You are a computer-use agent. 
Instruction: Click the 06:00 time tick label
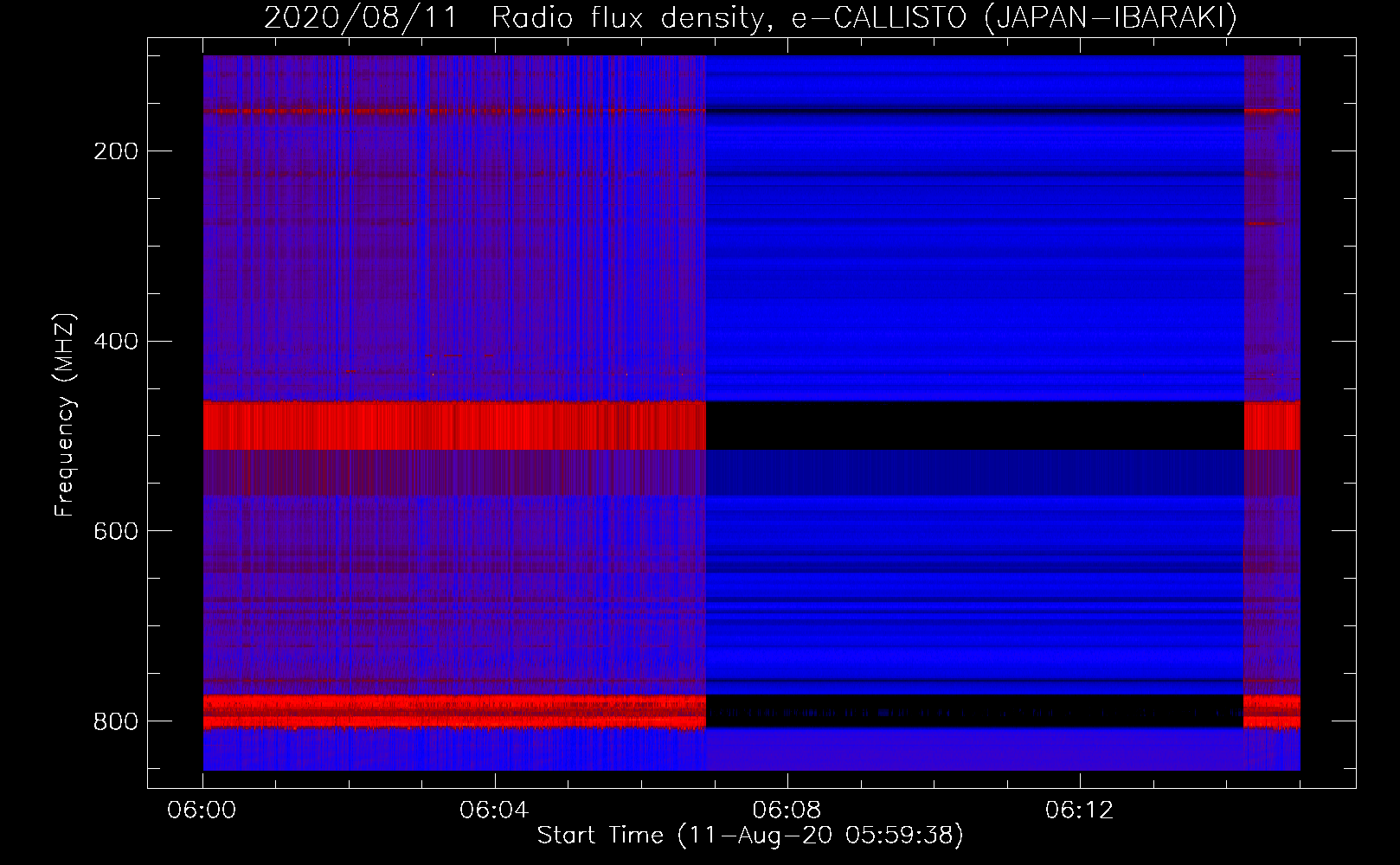[202, 811]
